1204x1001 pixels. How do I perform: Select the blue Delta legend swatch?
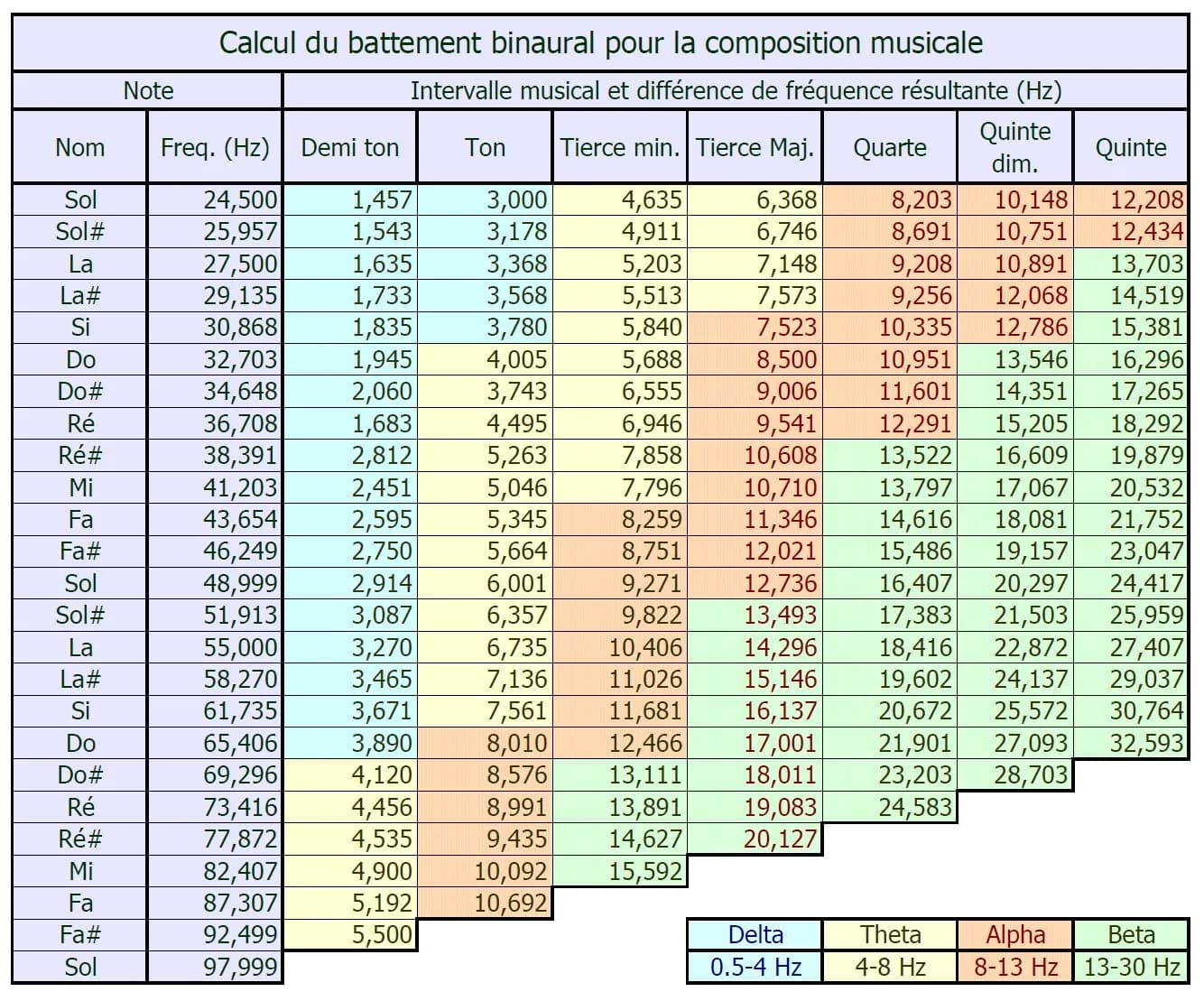pyautogui.click(x=755, y=935)
